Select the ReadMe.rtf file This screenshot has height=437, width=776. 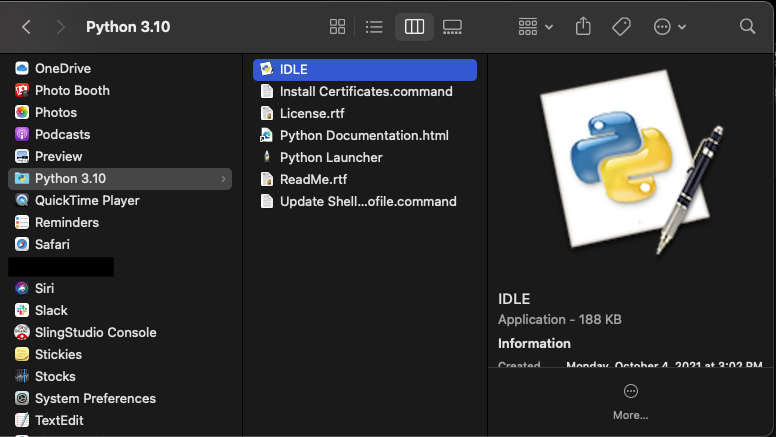[365, 179]
